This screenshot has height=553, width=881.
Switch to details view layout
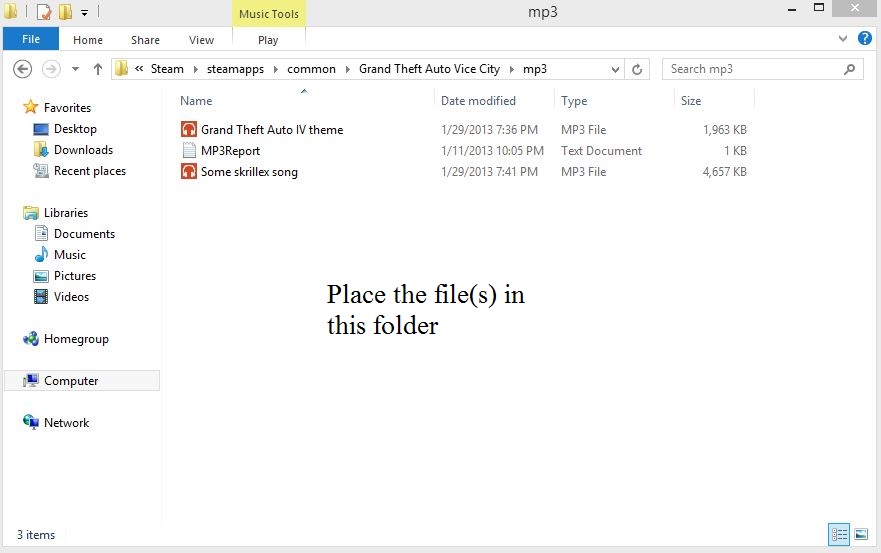point(839,535)
